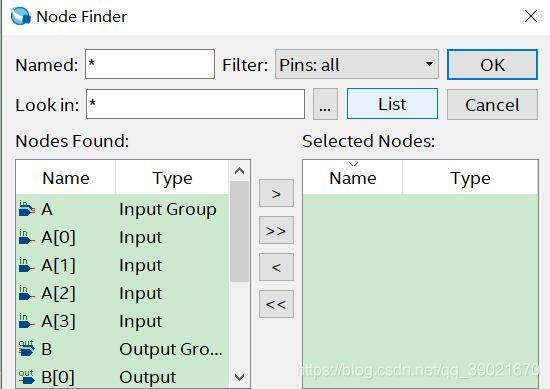Select the 'A[1]' node name

[58, 265]
